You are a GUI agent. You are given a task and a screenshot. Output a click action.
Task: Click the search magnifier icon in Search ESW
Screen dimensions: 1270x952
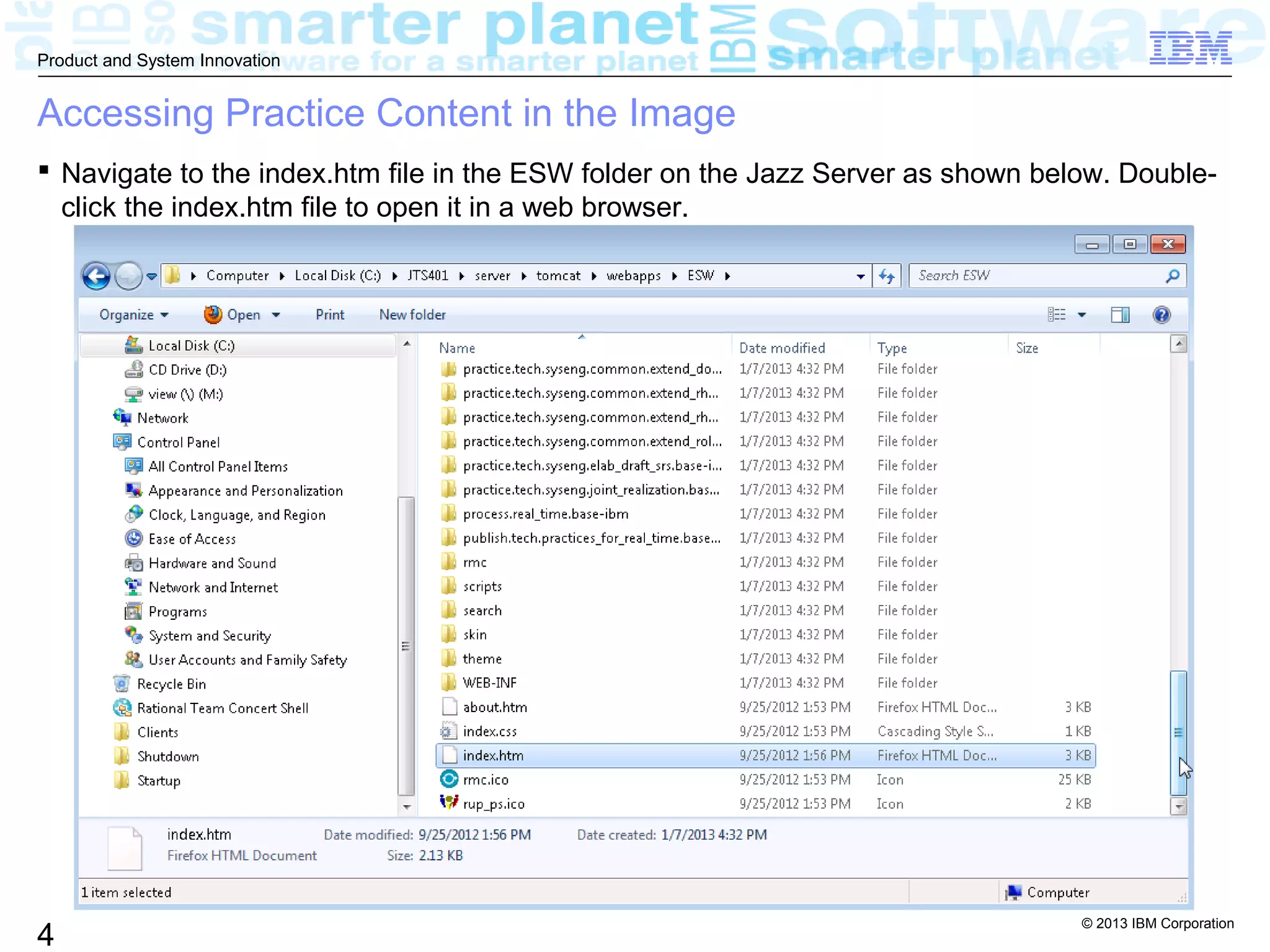click(x=1172, y=276)
